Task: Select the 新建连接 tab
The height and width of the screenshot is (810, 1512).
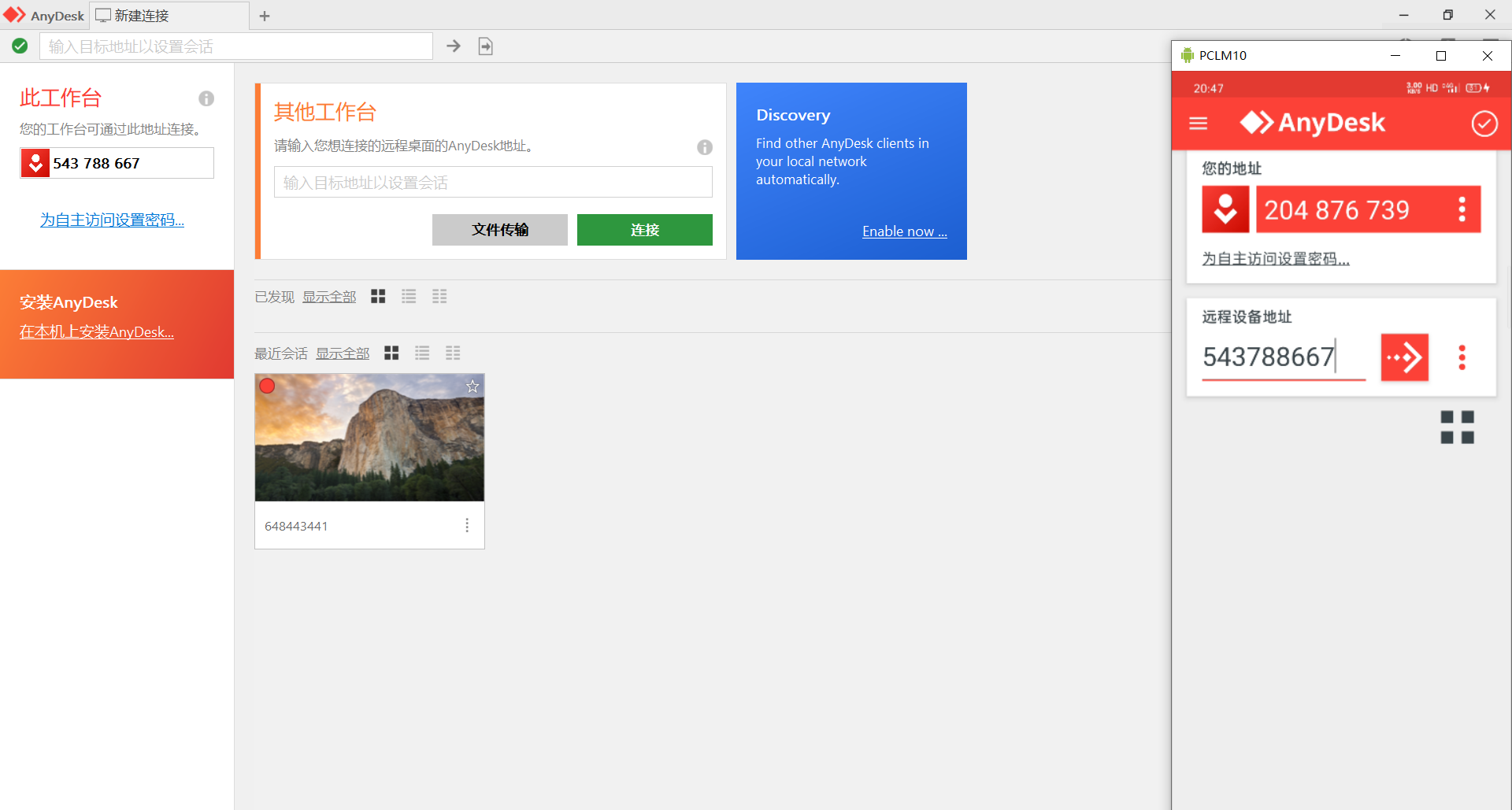Action: coord(142,16)
